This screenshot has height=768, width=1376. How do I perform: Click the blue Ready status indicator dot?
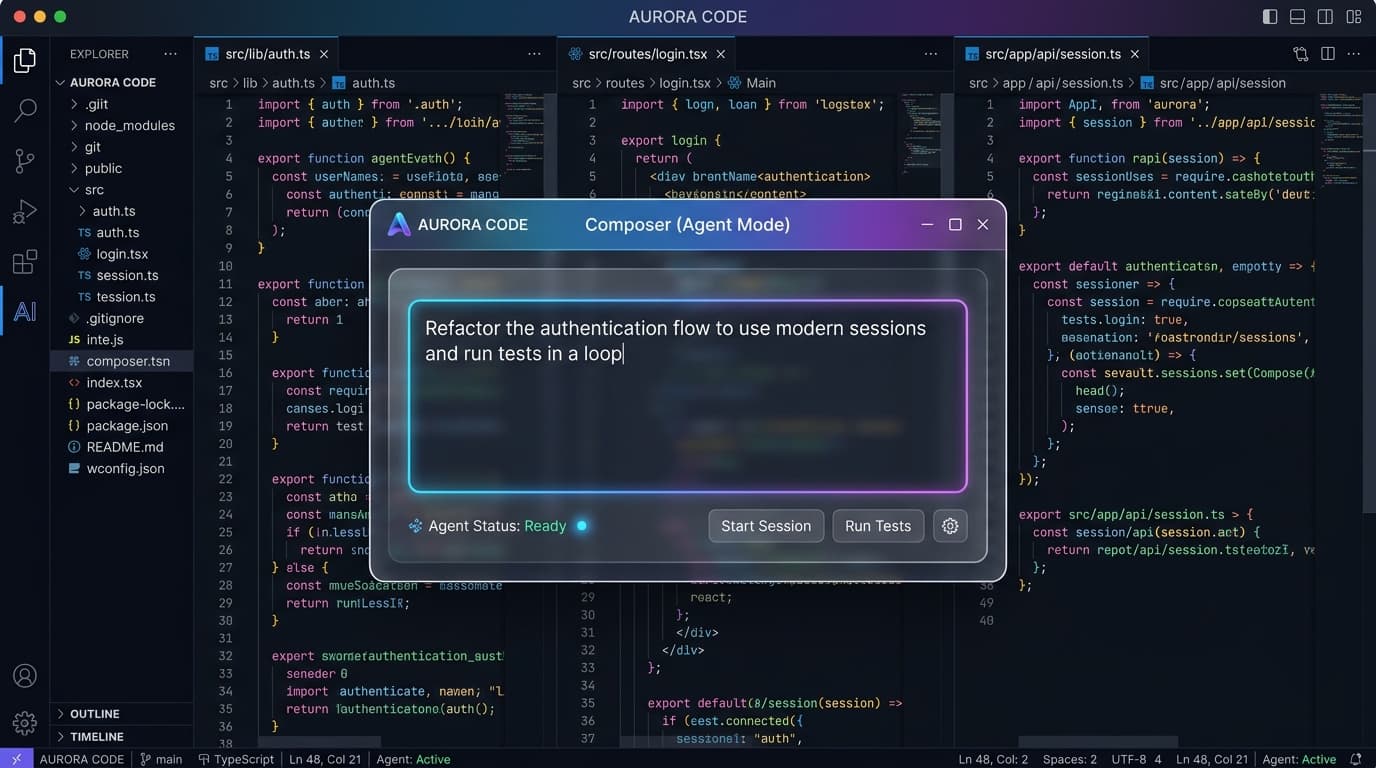(x=582, y=526)
